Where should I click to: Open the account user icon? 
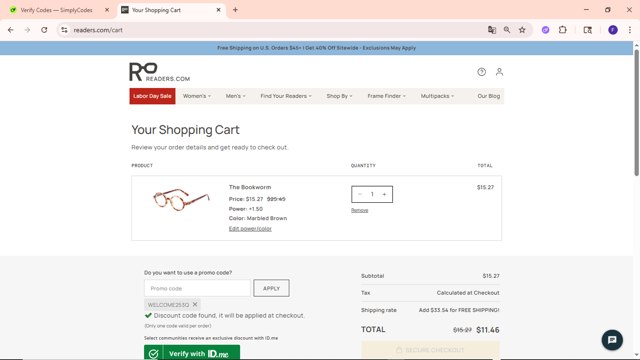[499, 72]
